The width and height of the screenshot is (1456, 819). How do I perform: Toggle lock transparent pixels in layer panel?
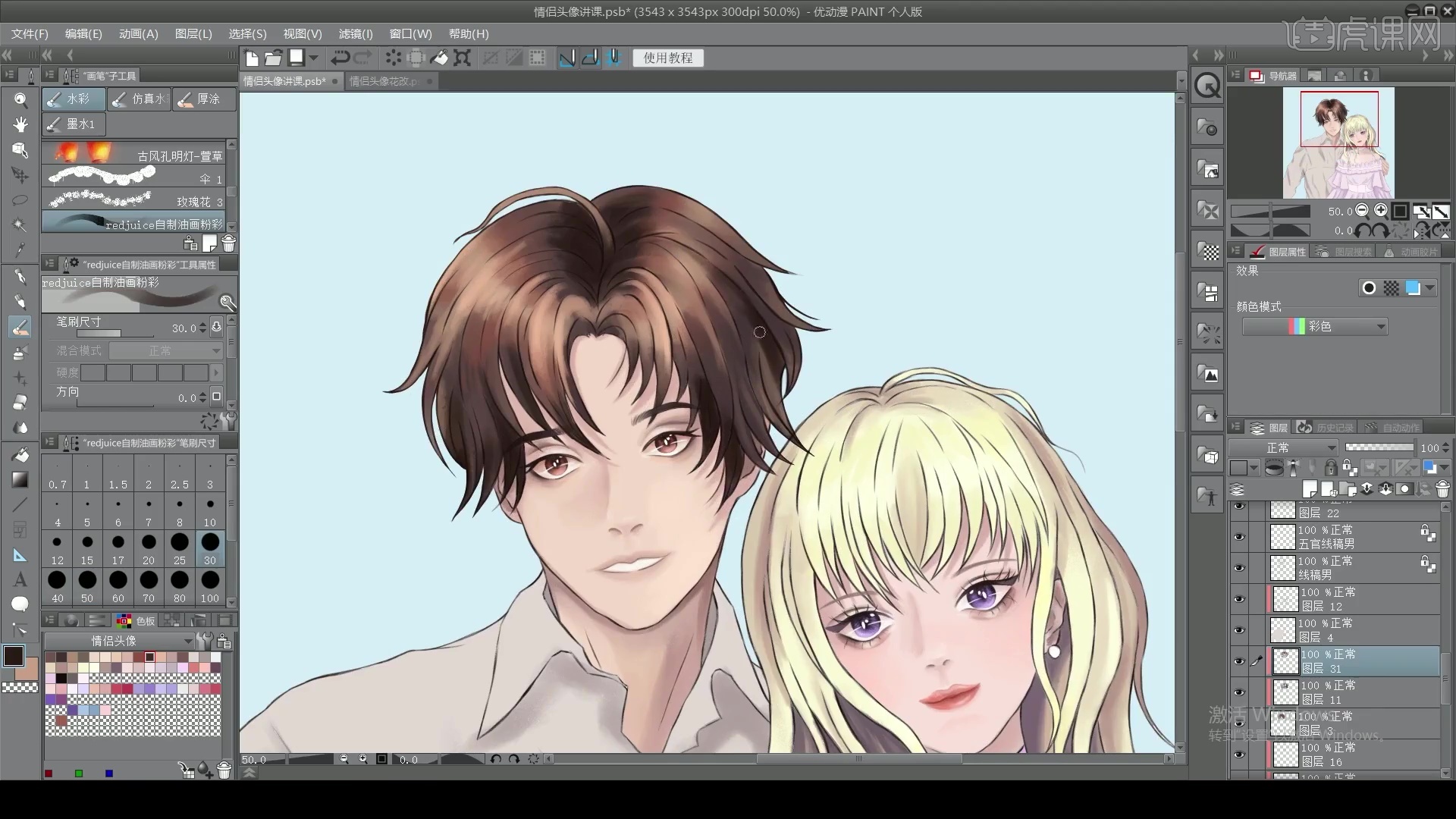1350,468
